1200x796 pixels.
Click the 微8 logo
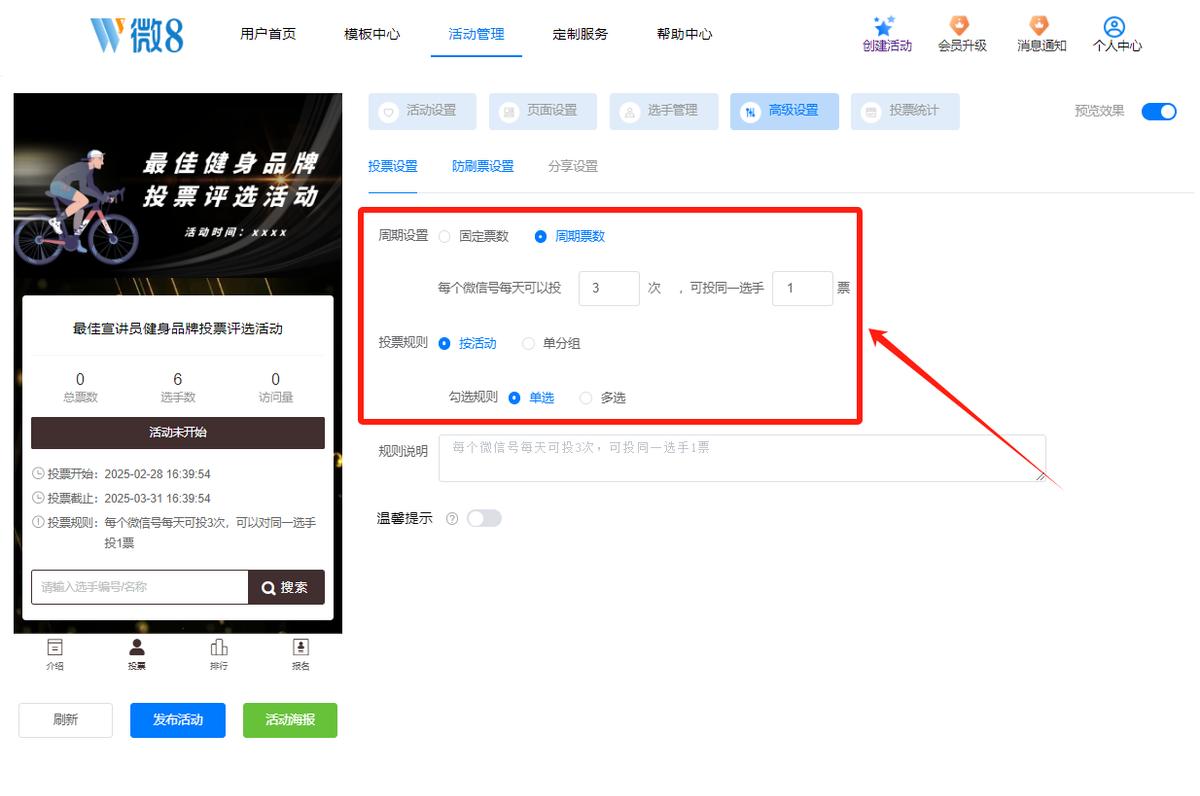(137, 34)
